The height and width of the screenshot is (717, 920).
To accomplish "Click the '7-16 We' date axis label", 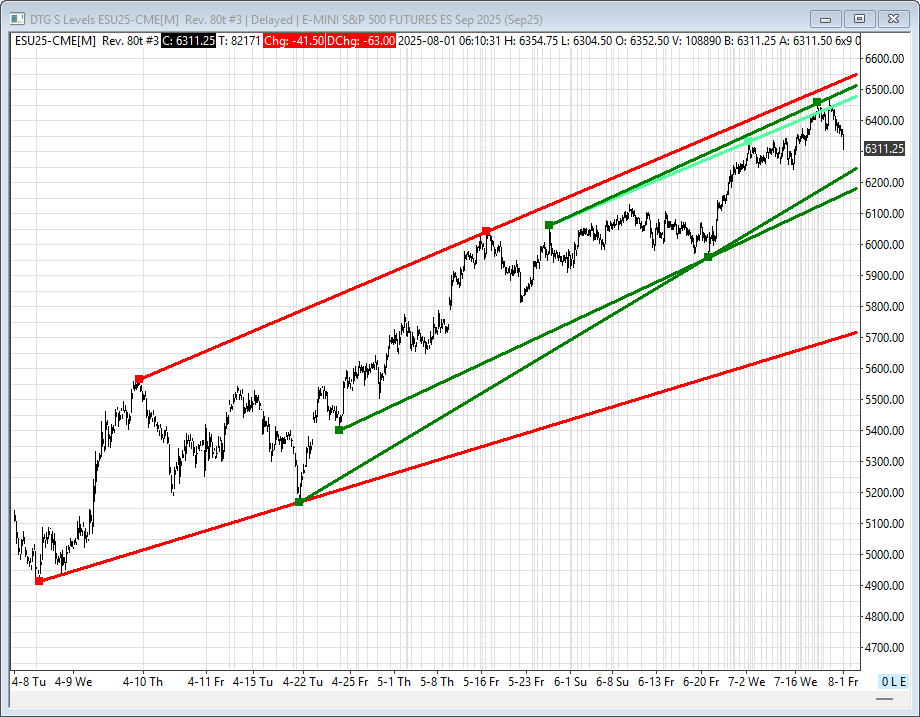I will (x=796, y=682).
